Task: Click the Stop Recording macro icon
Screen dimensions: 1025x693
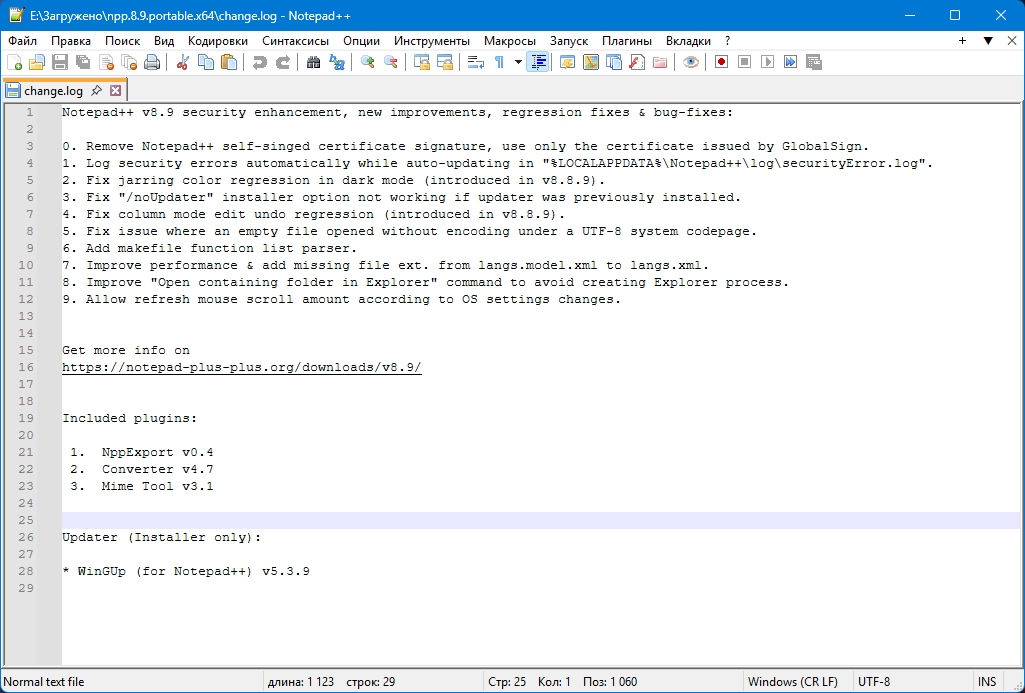Action: pyautogui.click(x=745, y=62)
